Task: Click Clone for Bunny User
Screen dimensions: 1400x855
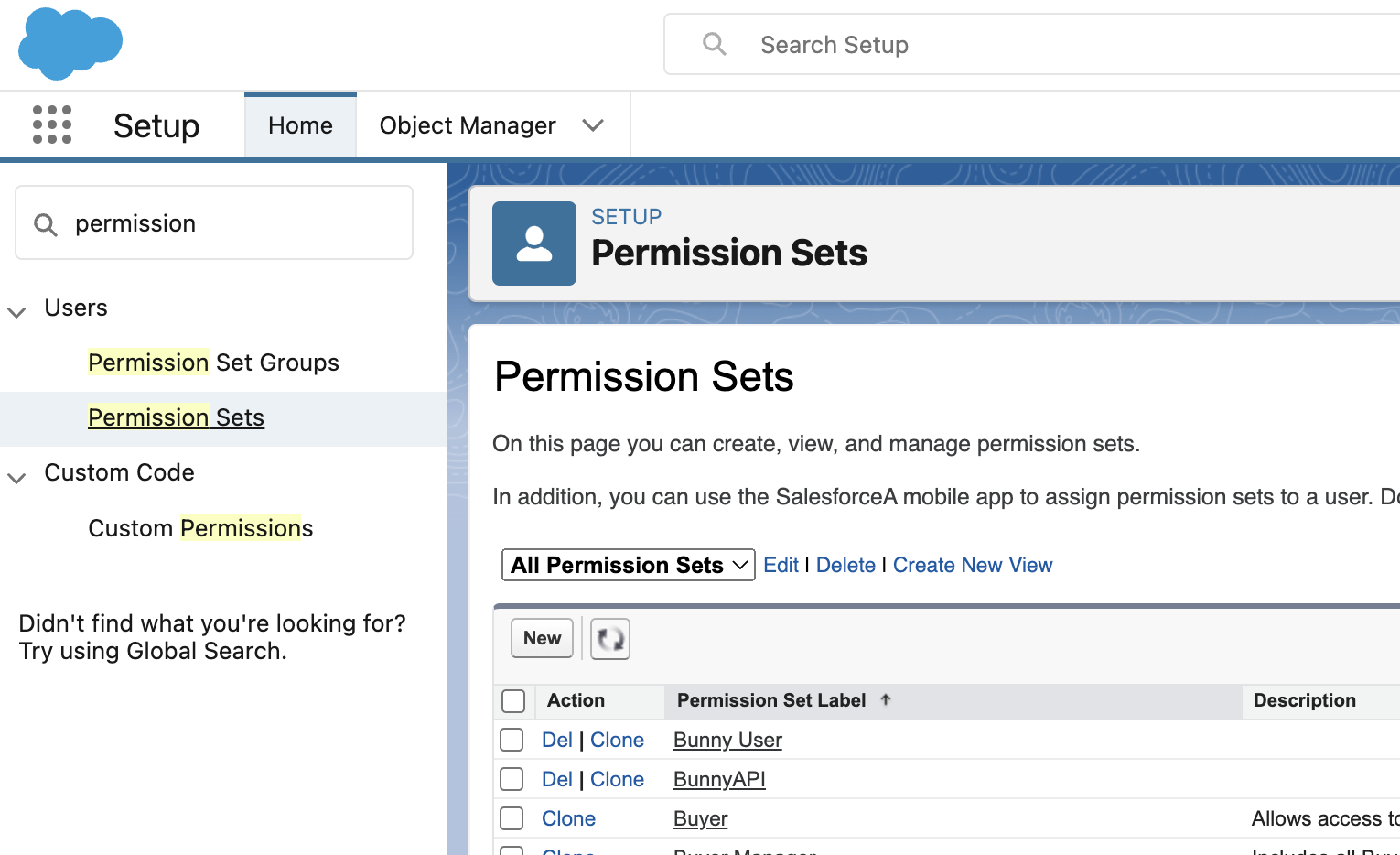Action: click(617, 740)
